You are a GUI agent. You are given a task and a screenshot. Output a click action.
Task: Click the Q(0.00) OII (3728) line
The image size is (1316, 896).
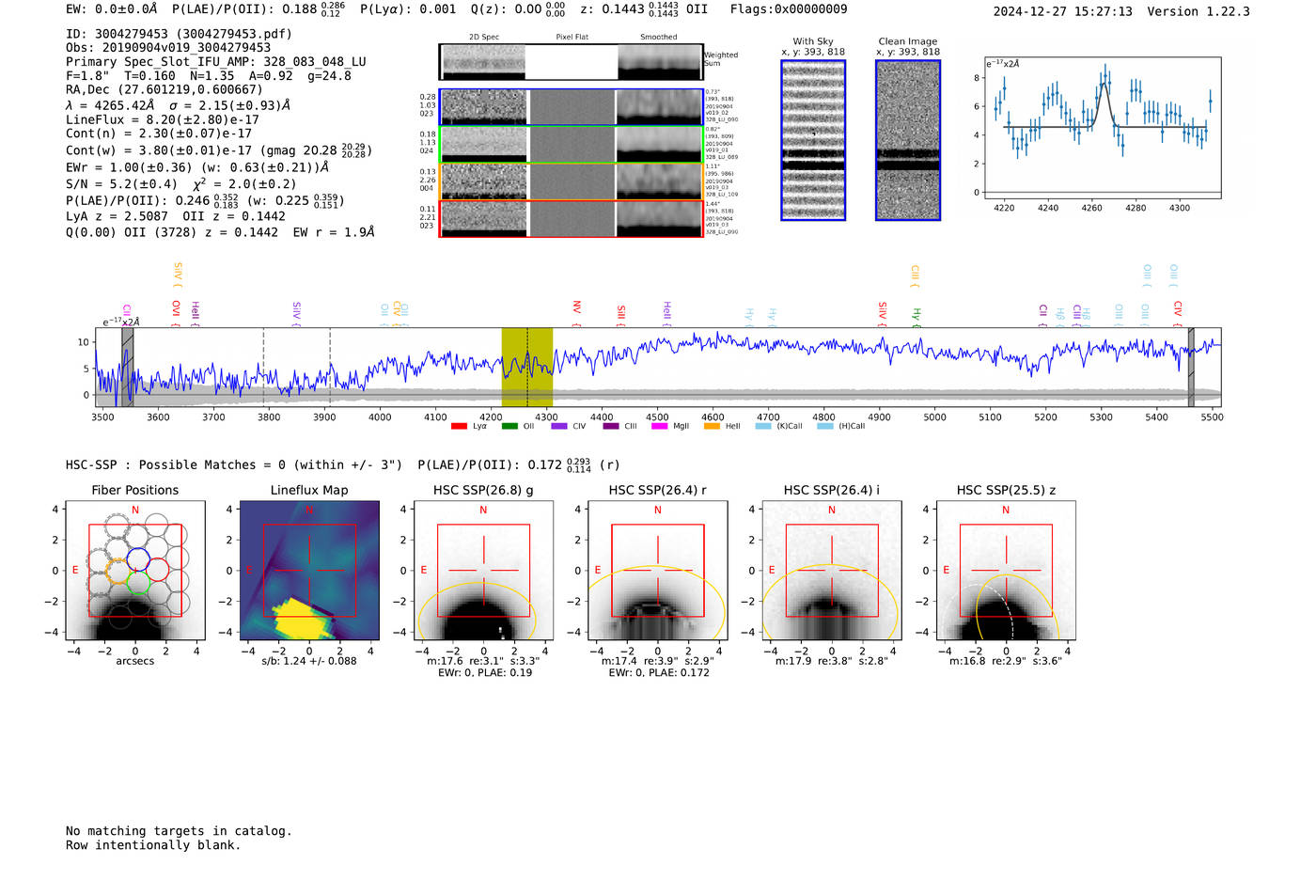pos(220,232)
